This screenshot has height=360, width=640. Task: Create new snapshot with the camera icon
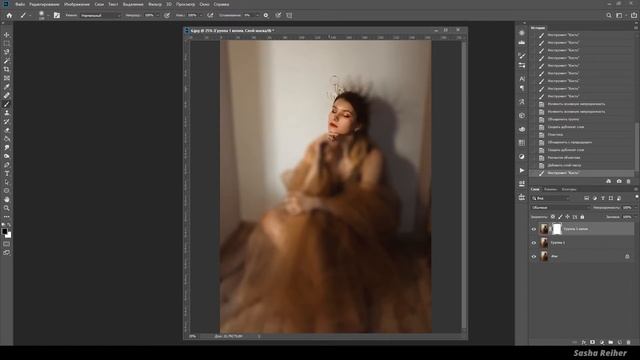[x=619, y=181]
